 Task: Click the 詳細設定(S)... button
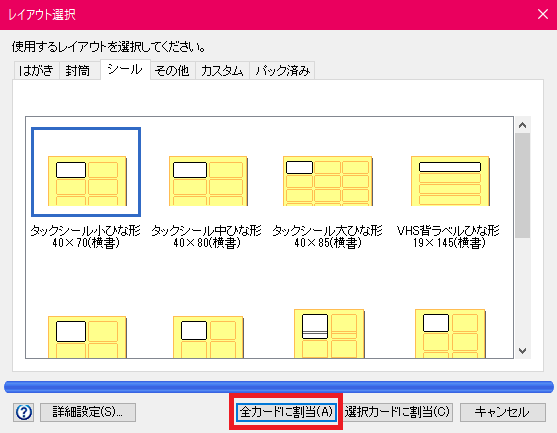click(x=88, y=412)
